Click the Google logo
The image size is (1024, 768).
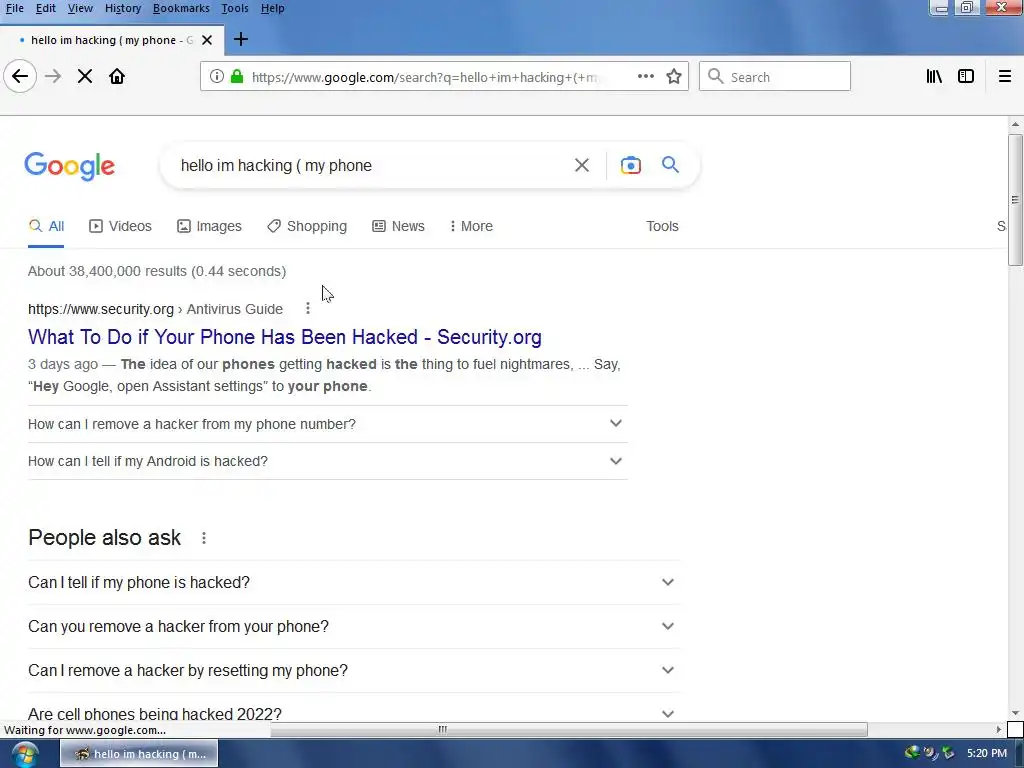point(69,167)
